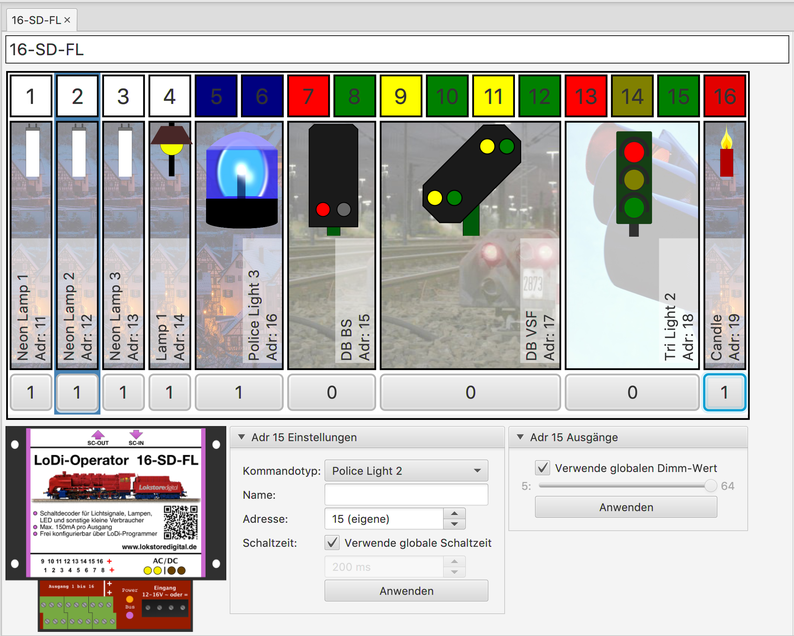Toggle state button under Candle
The height and width of the screenshot is (636, 794).
pos(725,392)
